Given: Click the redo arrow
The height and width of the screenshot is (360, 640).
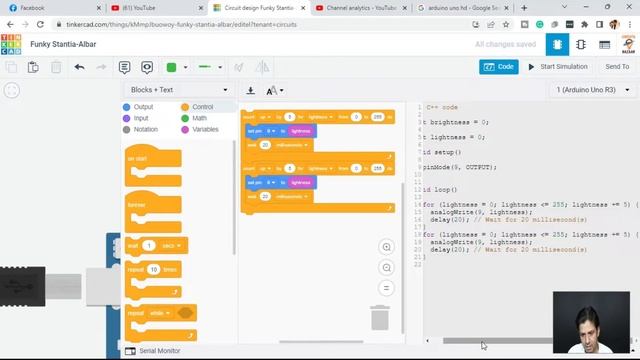Looking at the screenshot, I should point(101,67).
